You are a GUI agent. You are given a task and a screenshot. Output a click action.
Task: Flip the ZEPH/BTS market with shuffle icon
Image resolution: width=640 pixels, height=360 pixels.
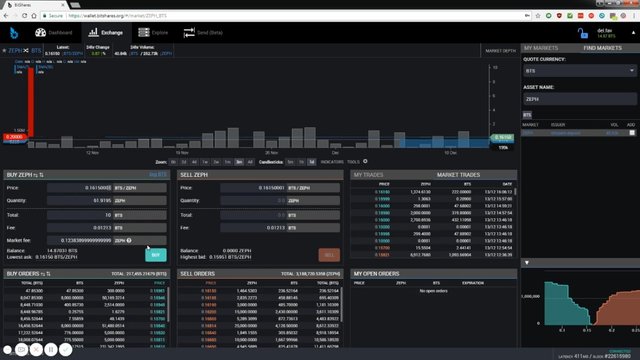click(26, 51)
